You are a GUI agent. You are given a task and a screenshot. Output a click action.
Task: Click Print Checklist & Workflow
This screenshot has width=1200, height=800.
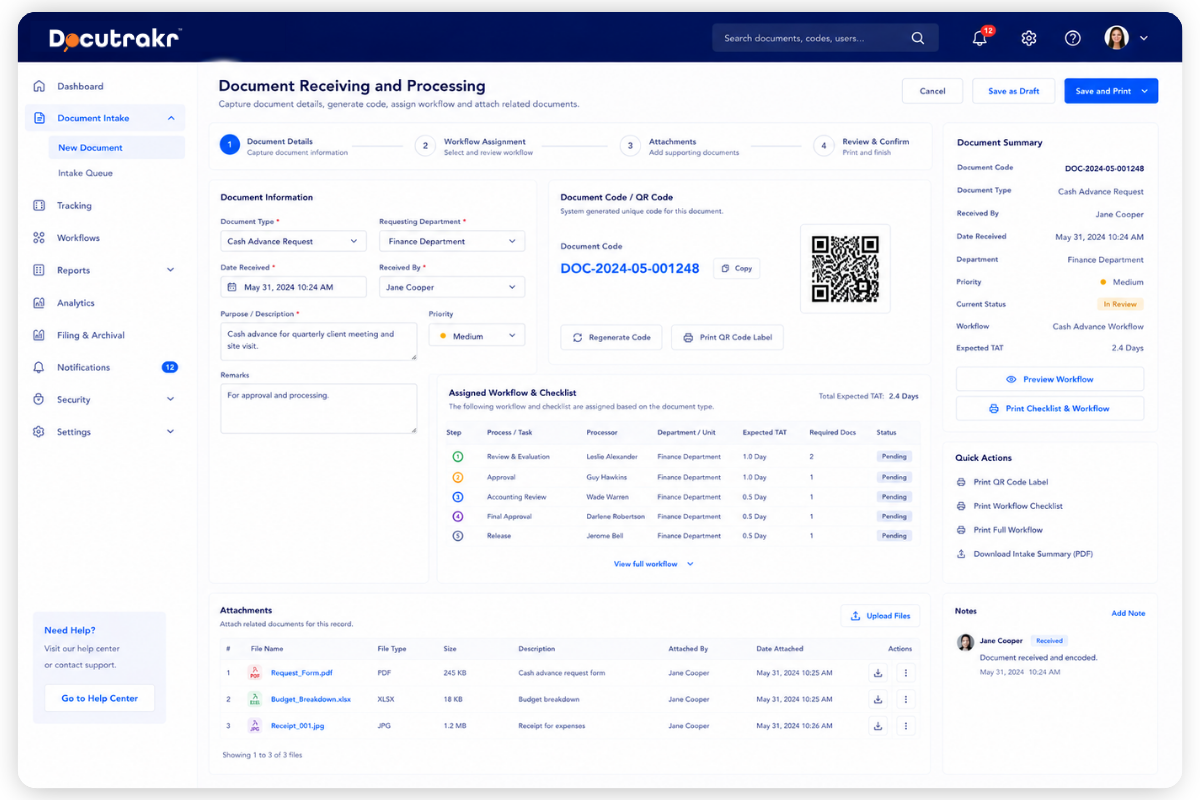pyautogui.click(x=1050, y=408)
